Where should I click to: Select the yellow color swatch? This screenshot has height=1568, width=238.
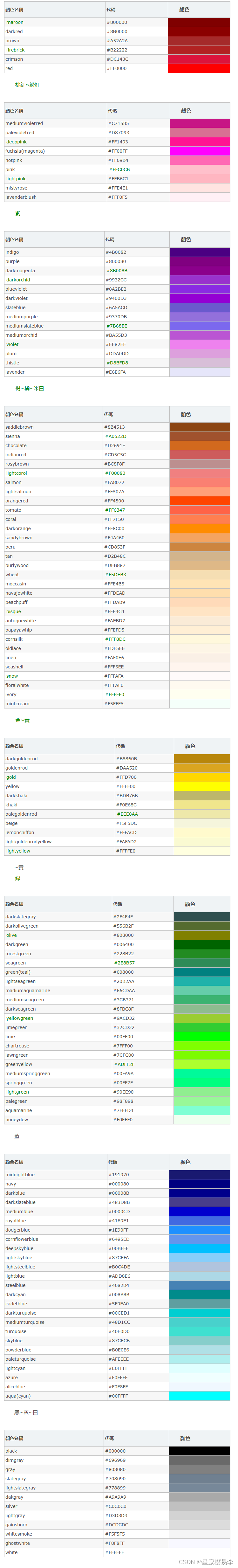tap(201, 786)
